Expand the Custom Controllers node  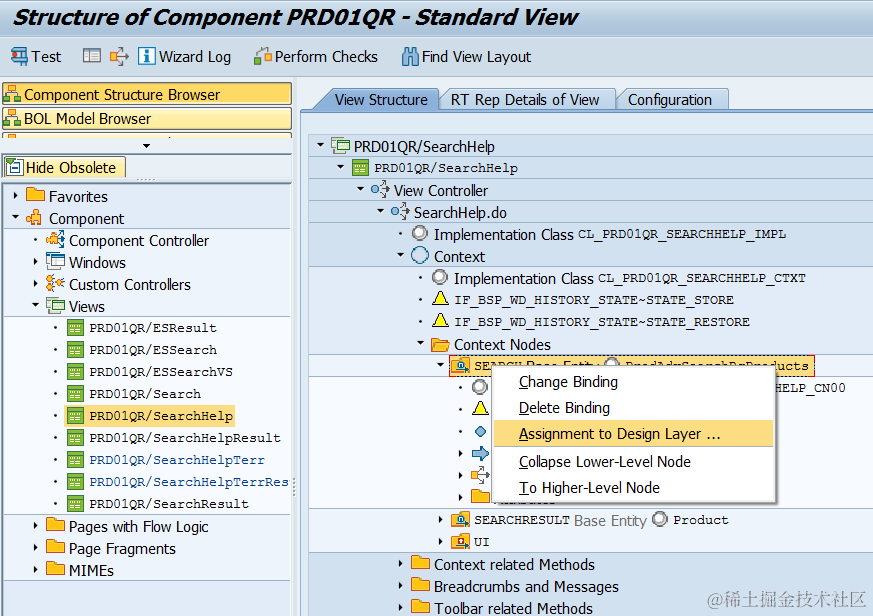click(35, 283)
